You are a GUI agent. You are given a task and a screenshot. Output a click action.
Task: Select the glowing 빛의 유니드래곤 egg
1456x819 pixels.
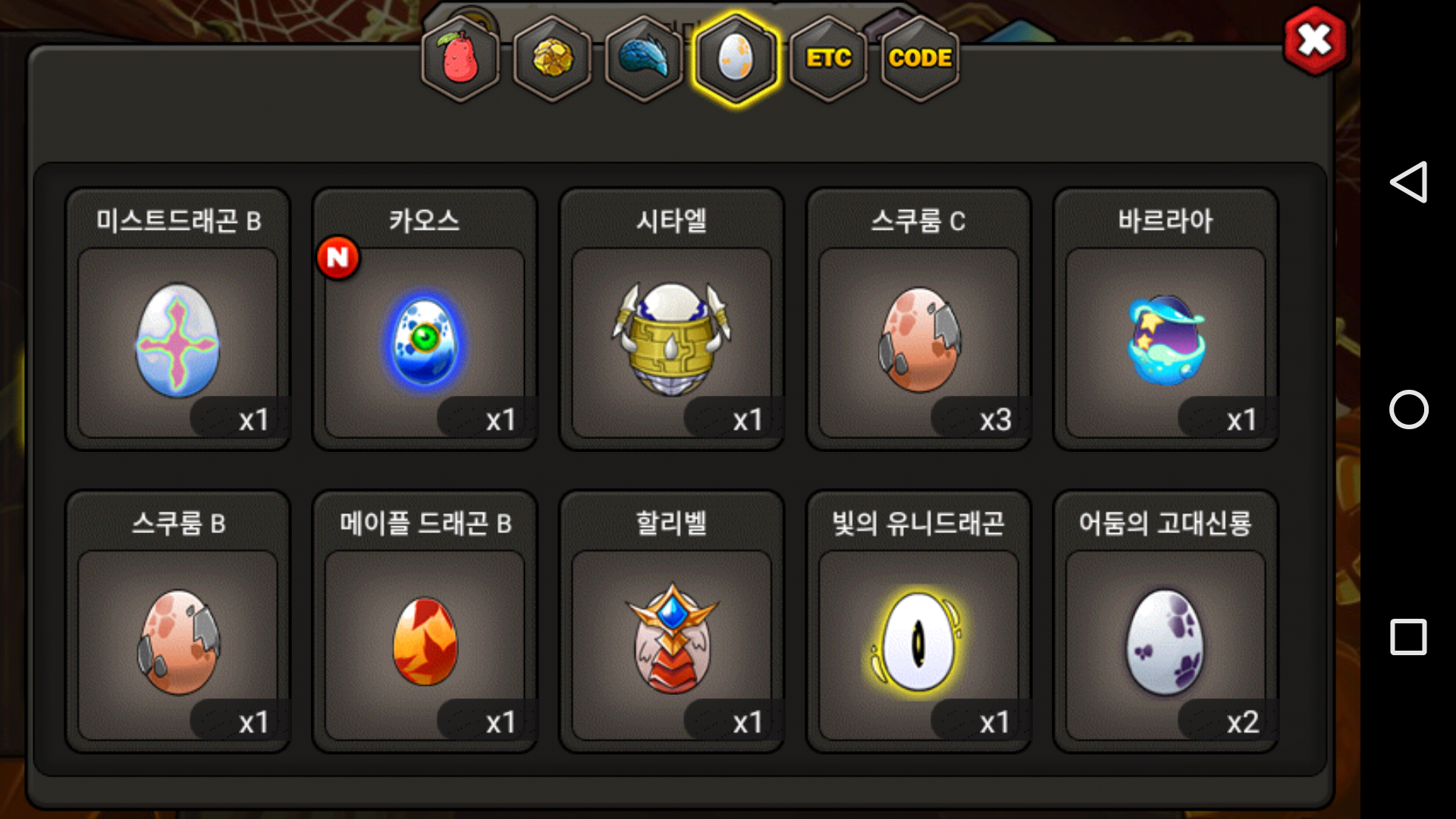tap(918, 622)
